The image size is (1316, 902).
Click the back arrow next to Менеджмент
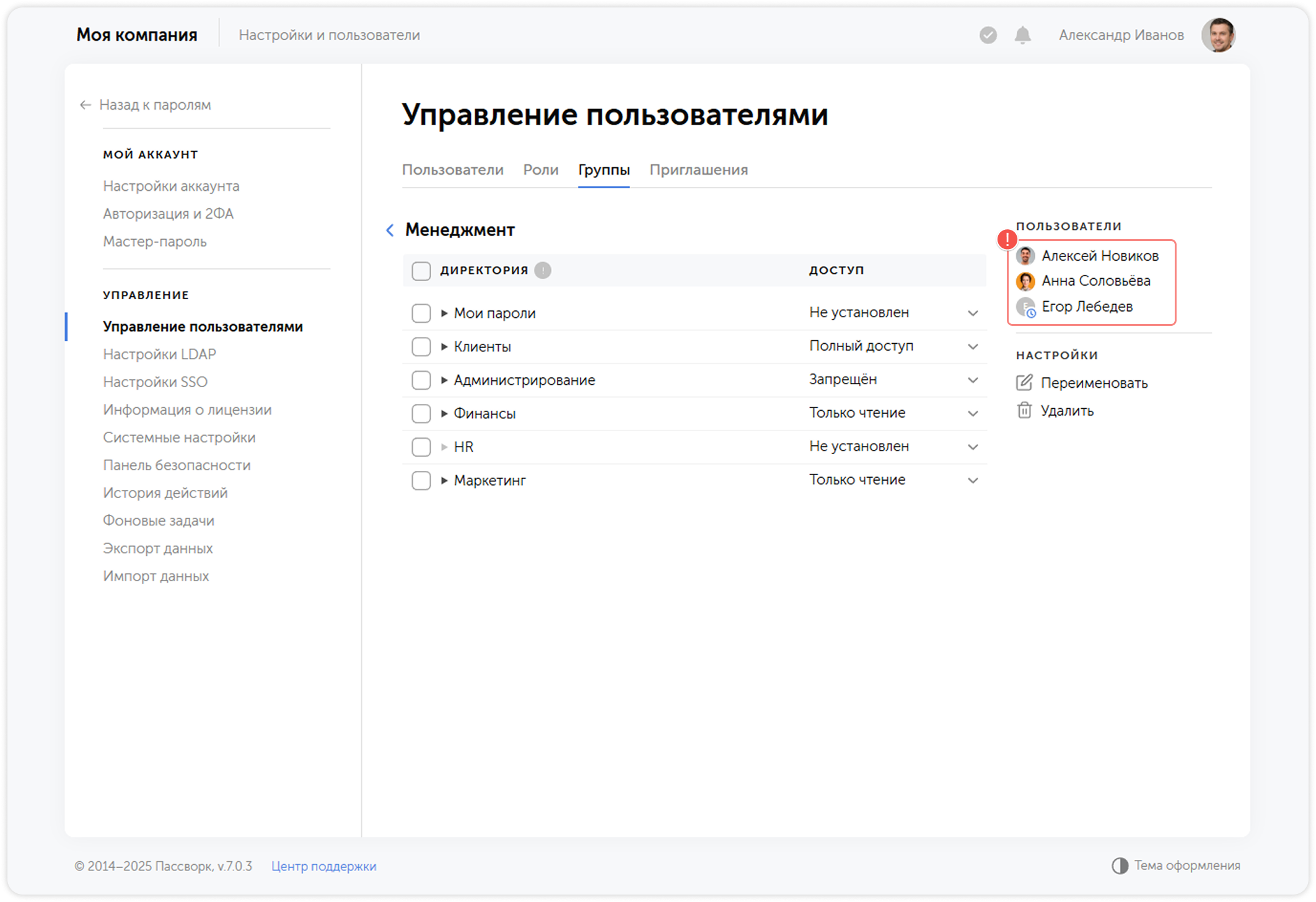[x=390, y=230]
